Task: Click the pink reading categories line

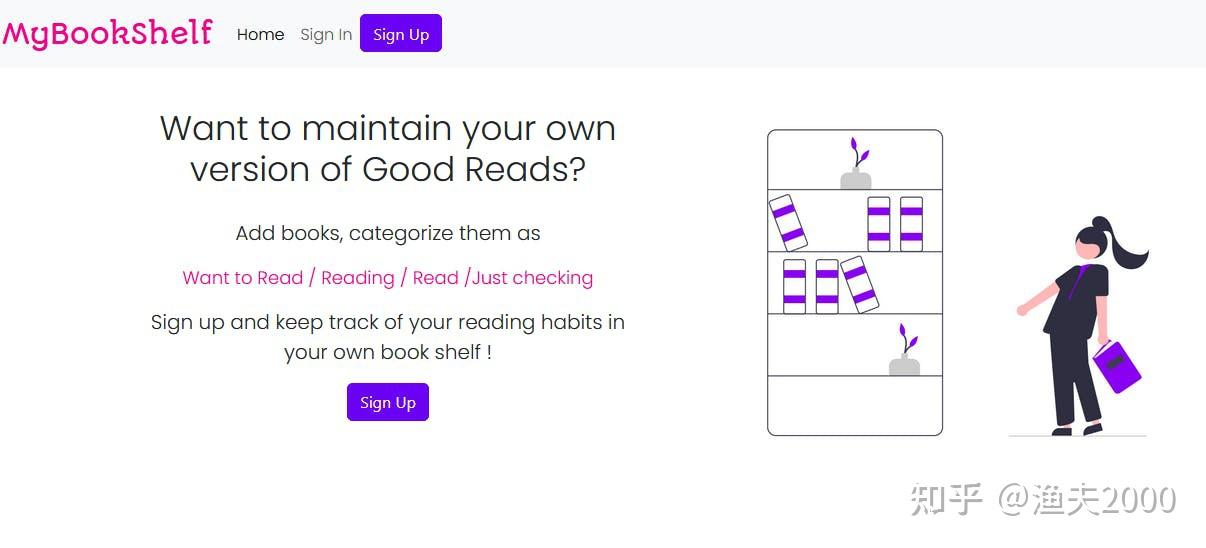Action: 388,278
